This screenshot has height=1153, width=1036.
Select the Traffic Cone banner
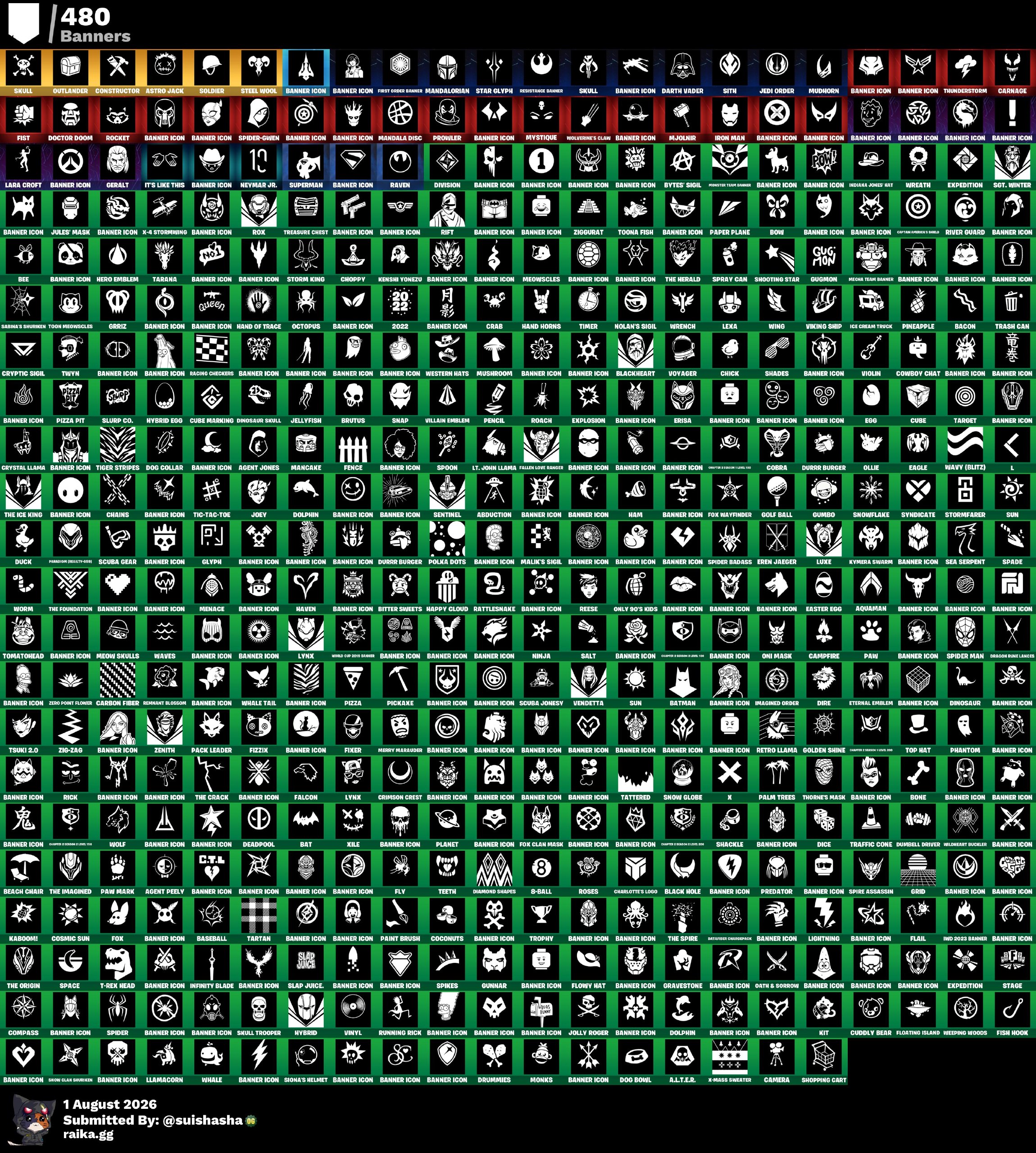(x=871, y=826)
